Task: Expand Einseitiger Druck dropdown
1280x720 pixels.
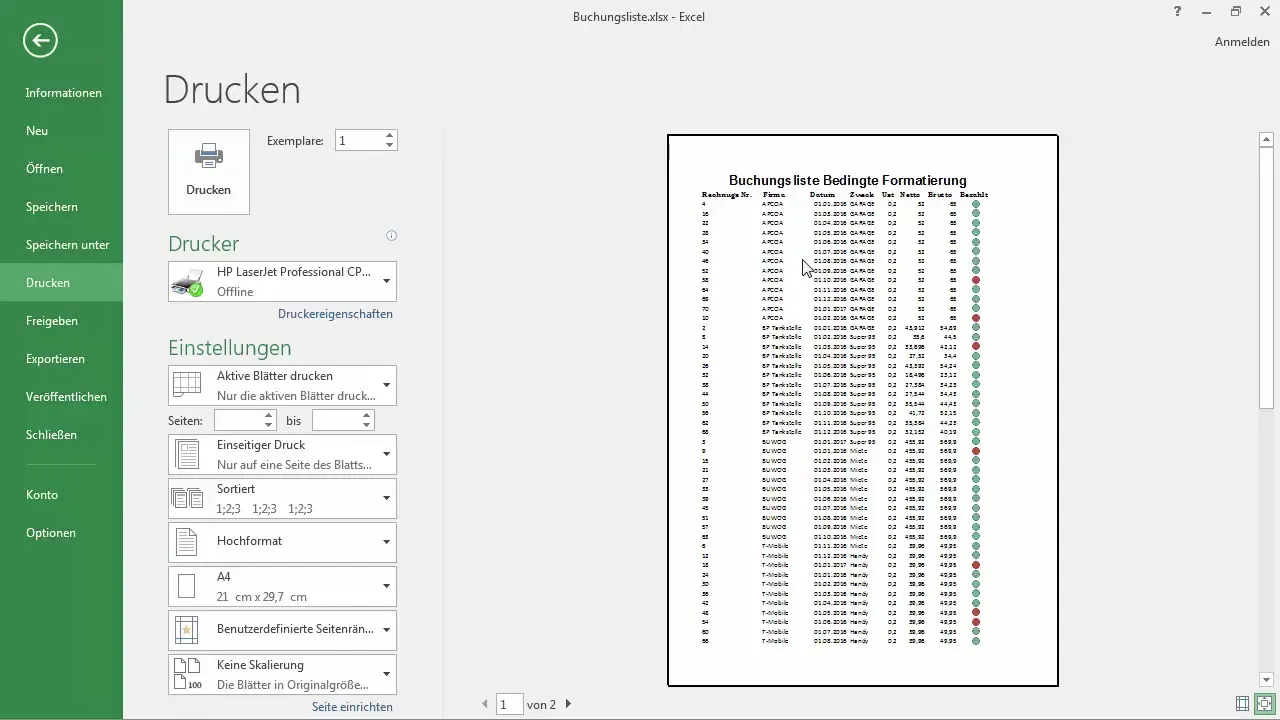Action: (x=283, y=454)
